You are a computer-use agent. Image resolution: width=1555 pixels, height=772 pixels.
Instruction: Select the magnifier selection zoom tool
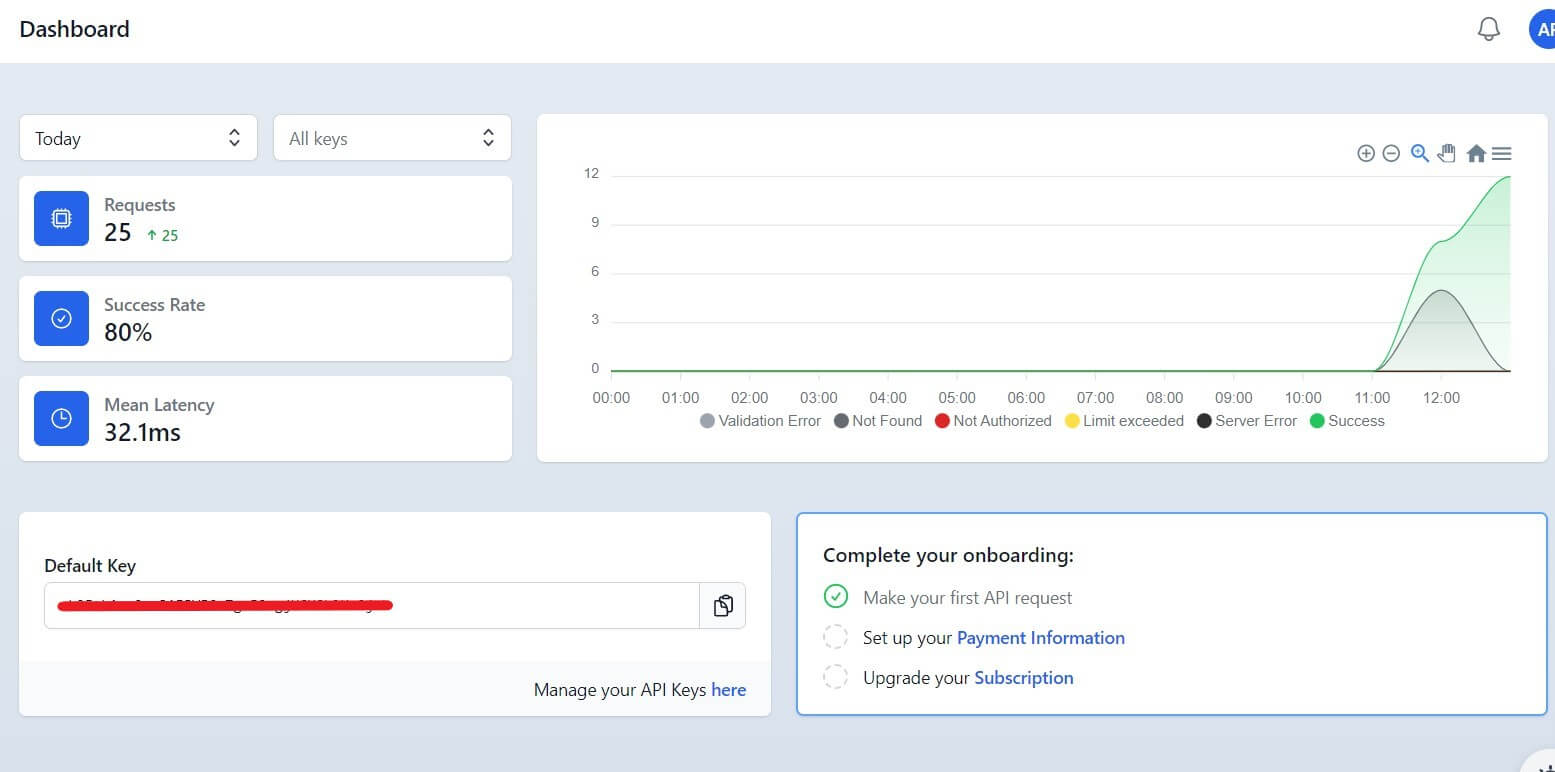coord(1419,153)
